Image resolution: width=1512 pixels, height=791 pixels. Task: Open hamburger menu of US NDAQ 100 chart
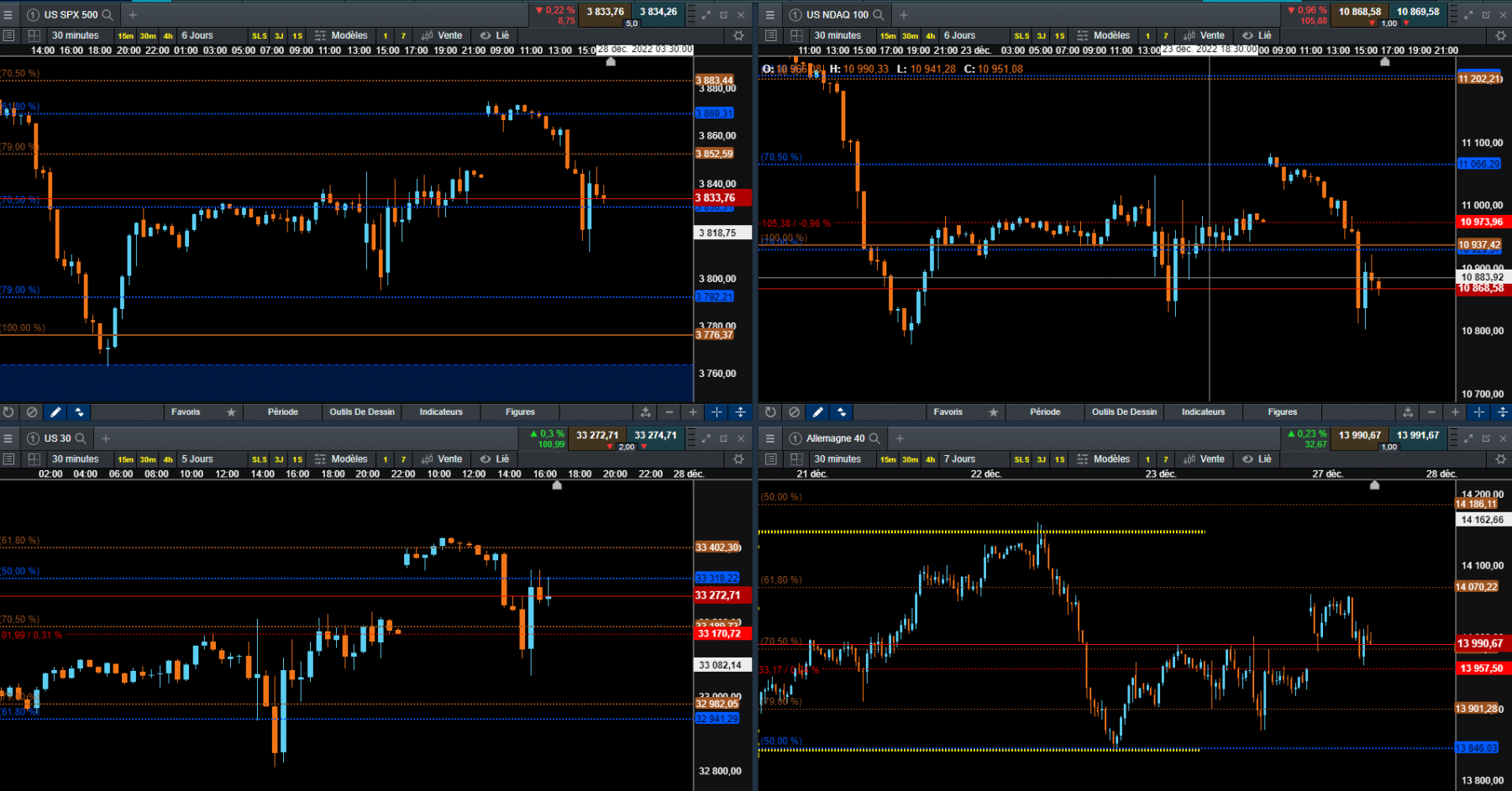770,14
